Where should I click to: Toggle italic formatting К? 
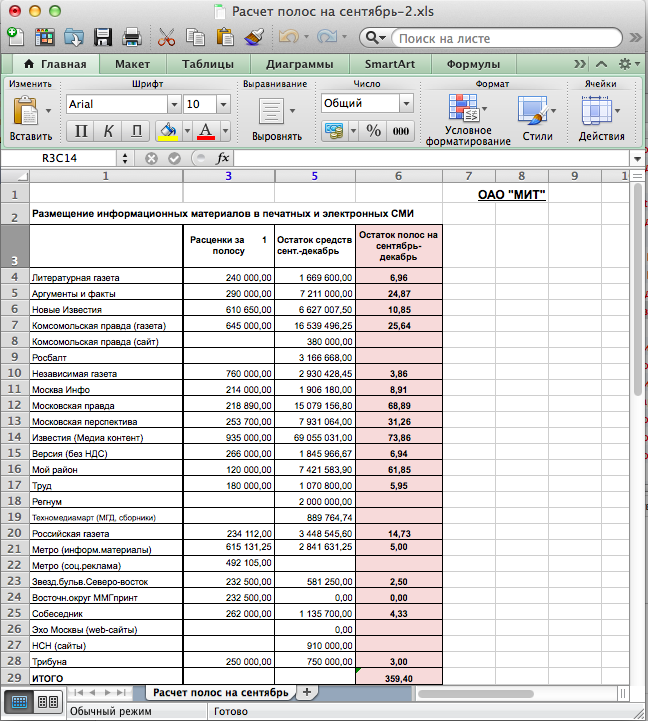(108, 131)
